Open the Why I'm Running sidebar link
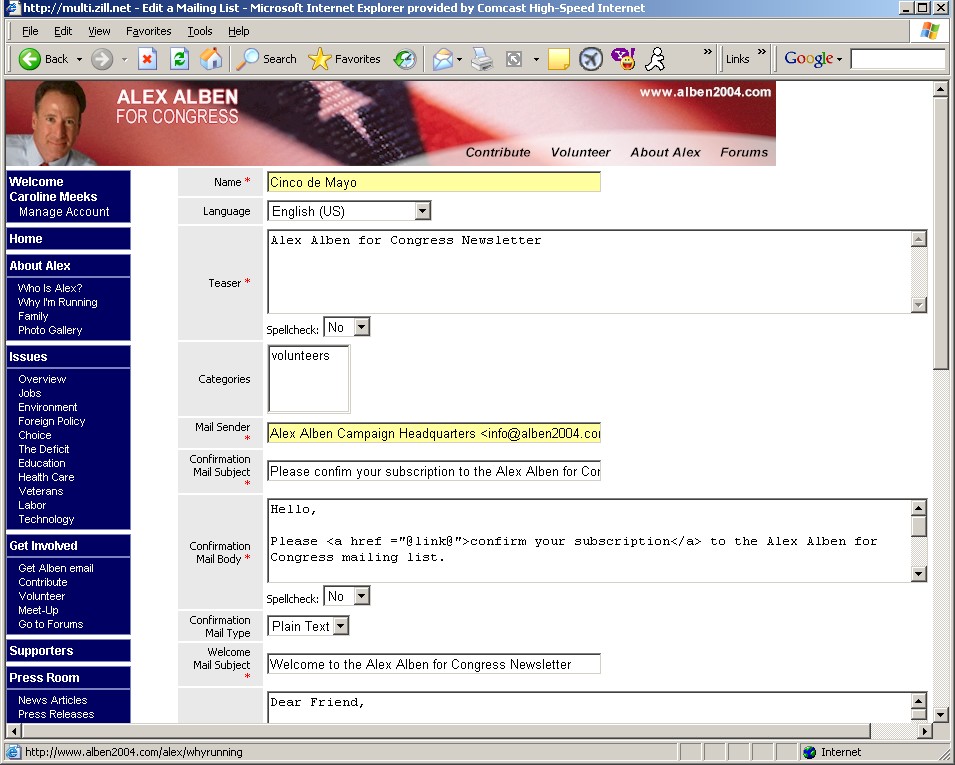The image size is (955, 765). tap(57, 302)
